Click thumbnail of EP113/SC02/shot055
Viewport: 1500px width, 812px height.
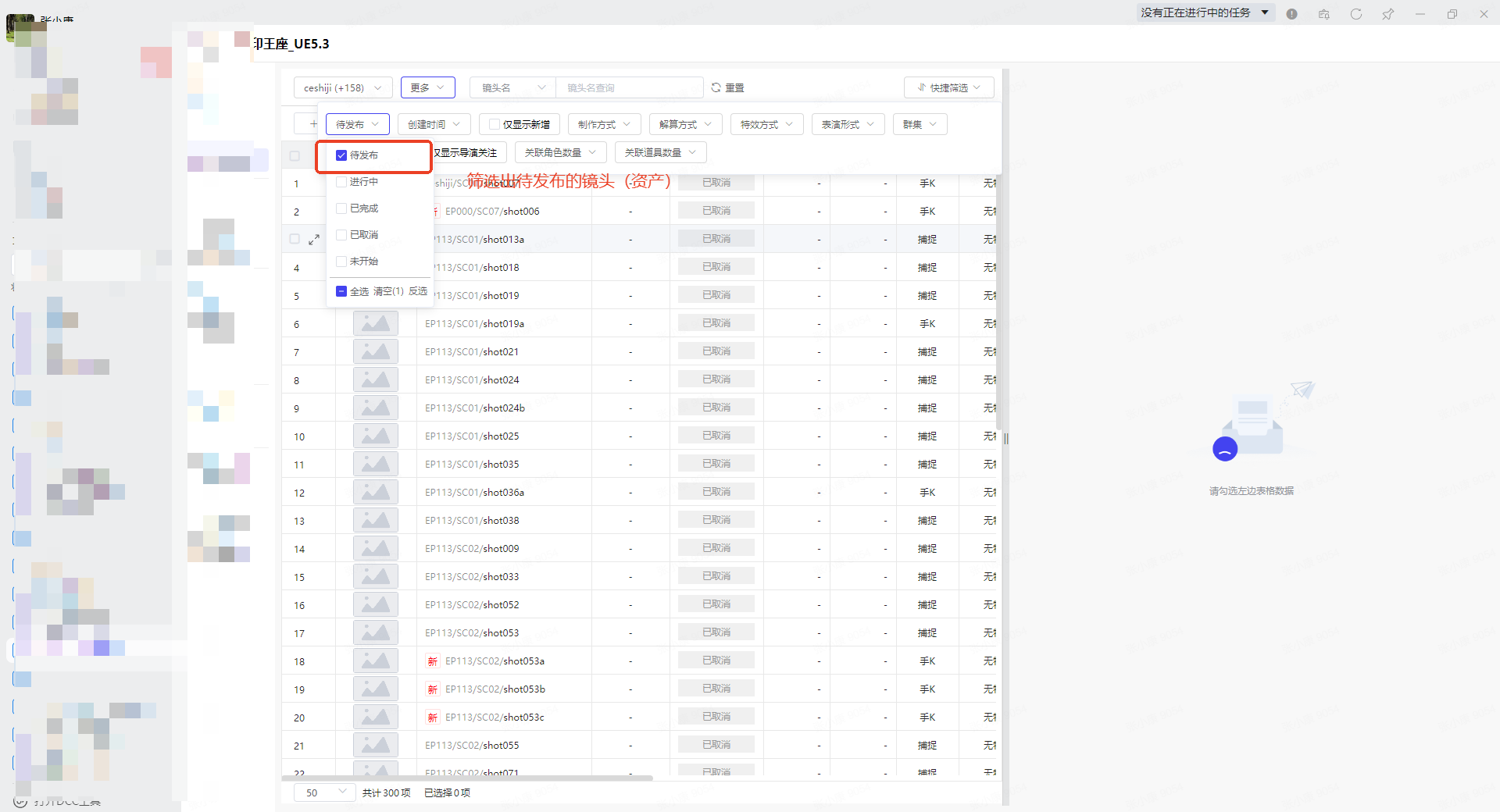[376, 745]
